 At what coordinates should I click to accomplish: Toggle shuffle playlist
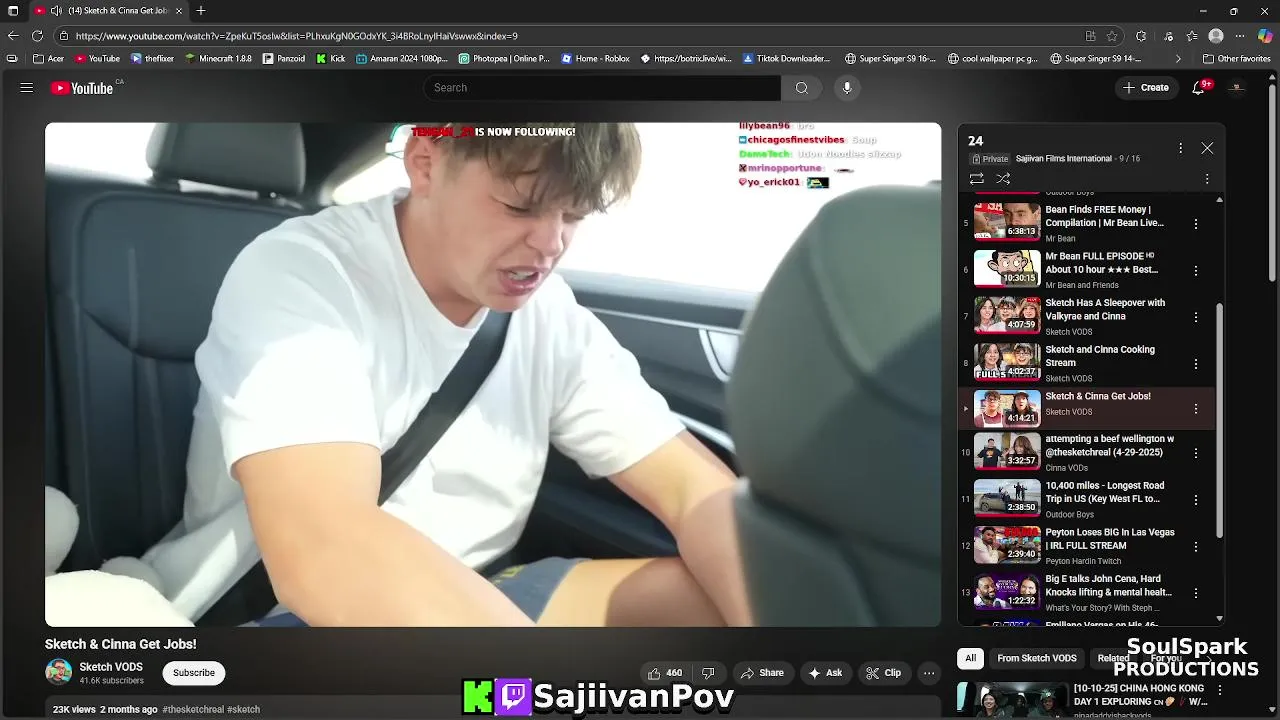pyautogui.click(x=1003, y=179)
